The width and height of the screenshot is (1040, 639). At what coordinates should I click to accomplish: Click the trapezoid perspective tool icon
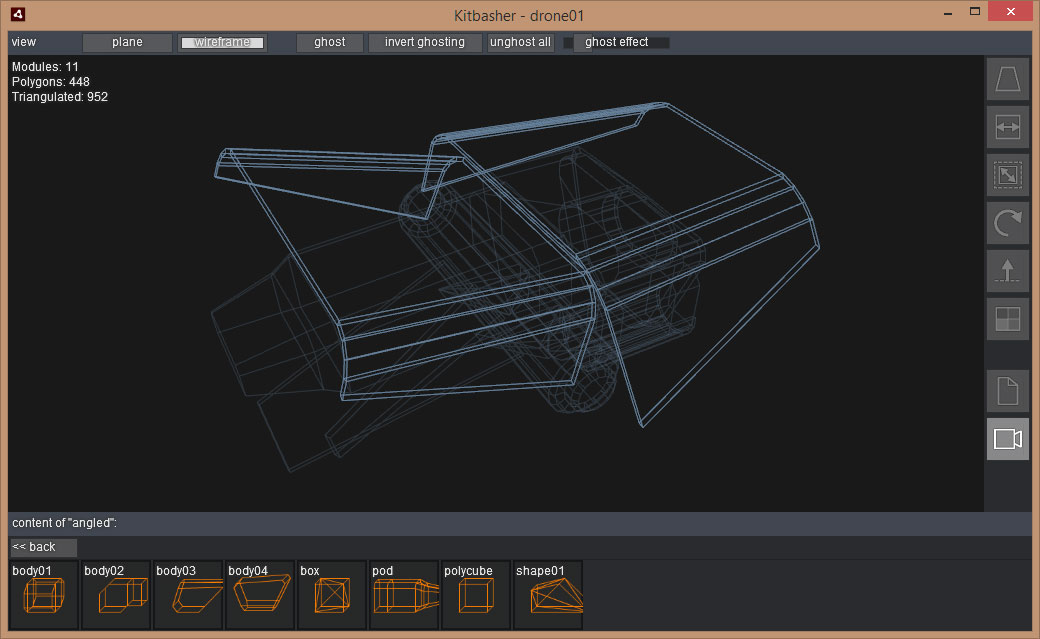[1007, 79]
